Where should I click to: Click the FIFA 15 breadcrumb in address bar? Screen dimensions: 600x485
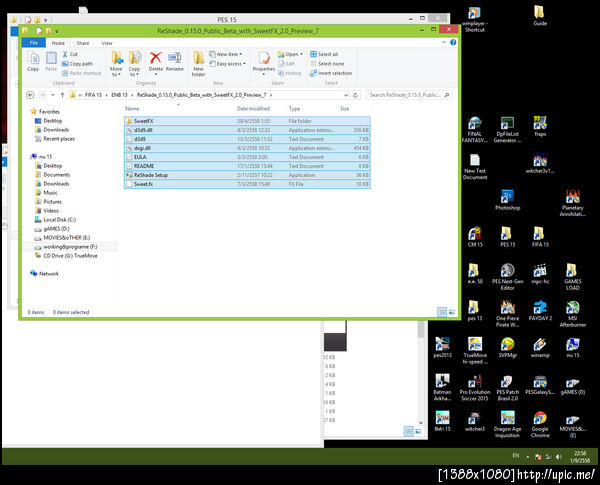pos(93,95)
